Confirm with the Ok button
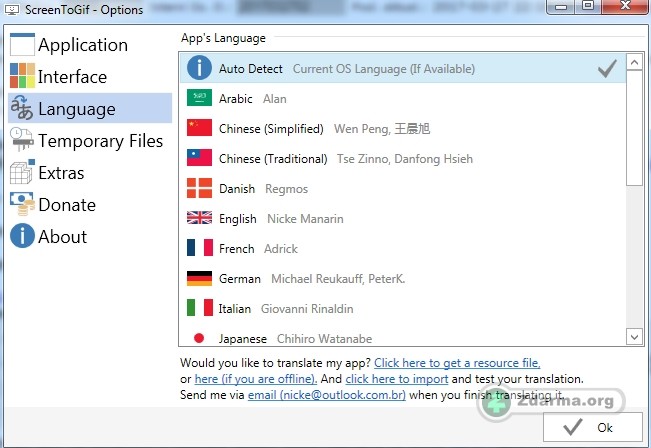 [592, 427]
